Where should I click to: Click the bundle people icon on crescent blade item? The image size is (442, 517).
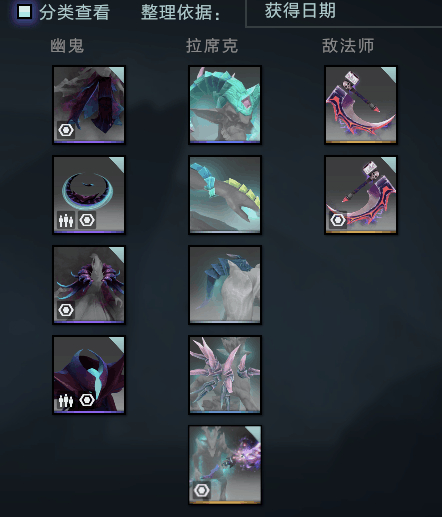click(x=66, y=220)
